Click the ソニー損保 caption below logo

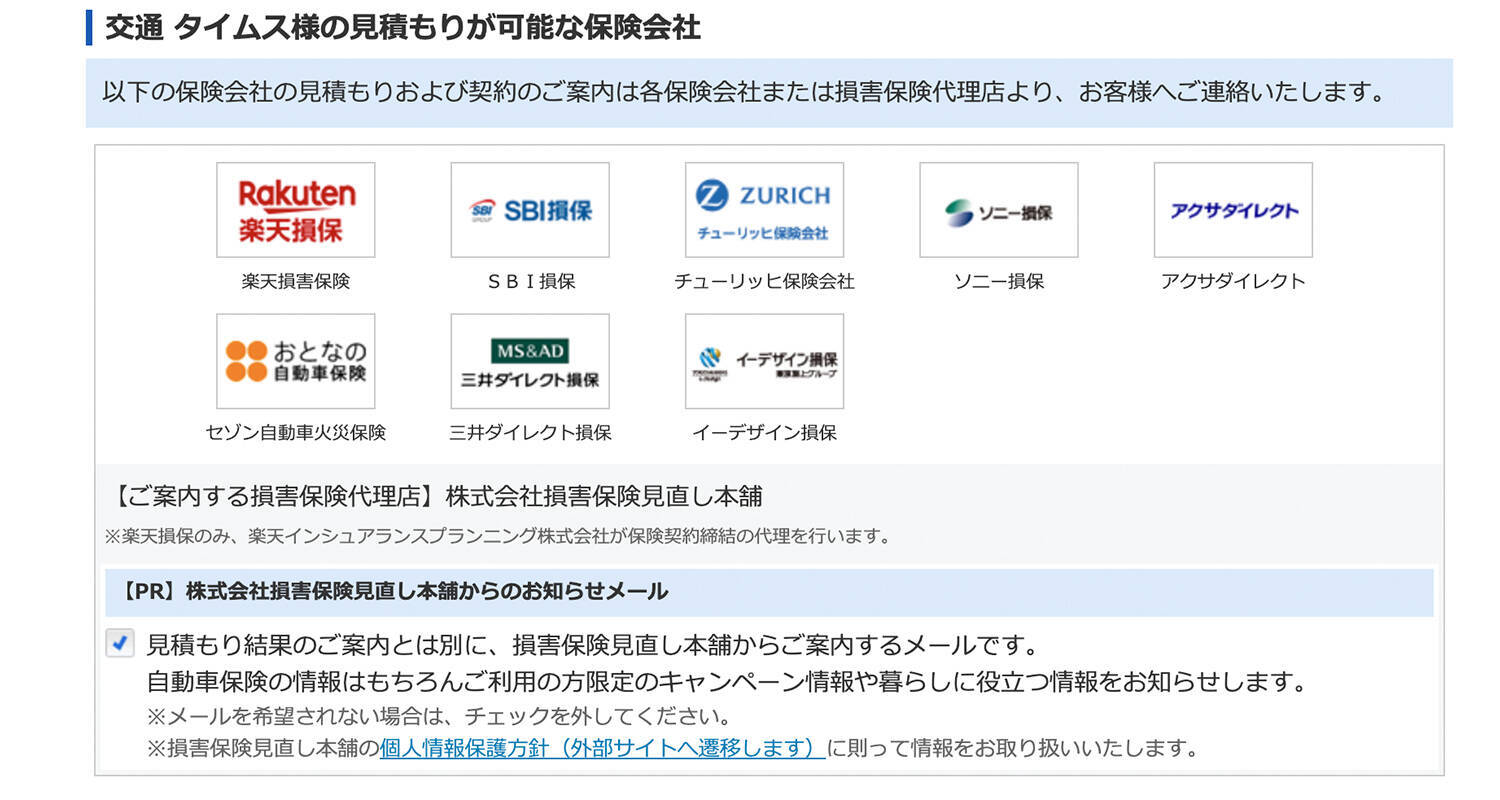[999, 282]
